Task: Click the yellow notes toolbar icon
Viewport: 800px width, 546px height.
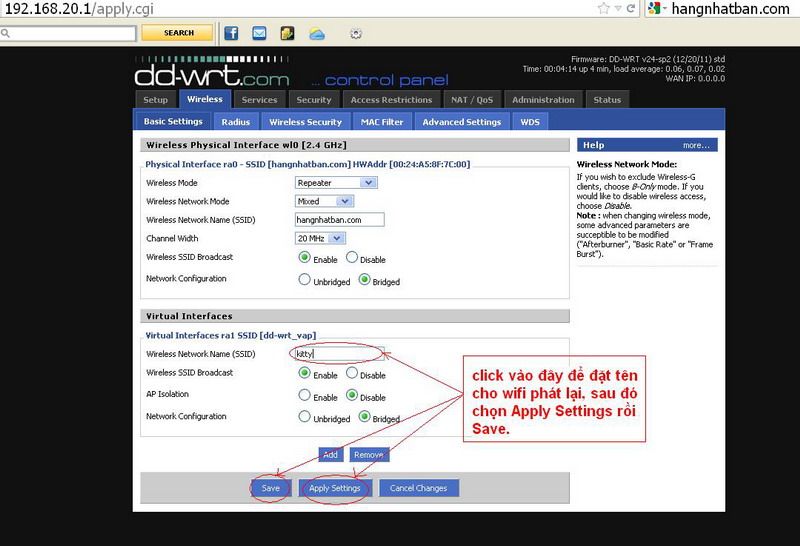Action: coord(287,34)
